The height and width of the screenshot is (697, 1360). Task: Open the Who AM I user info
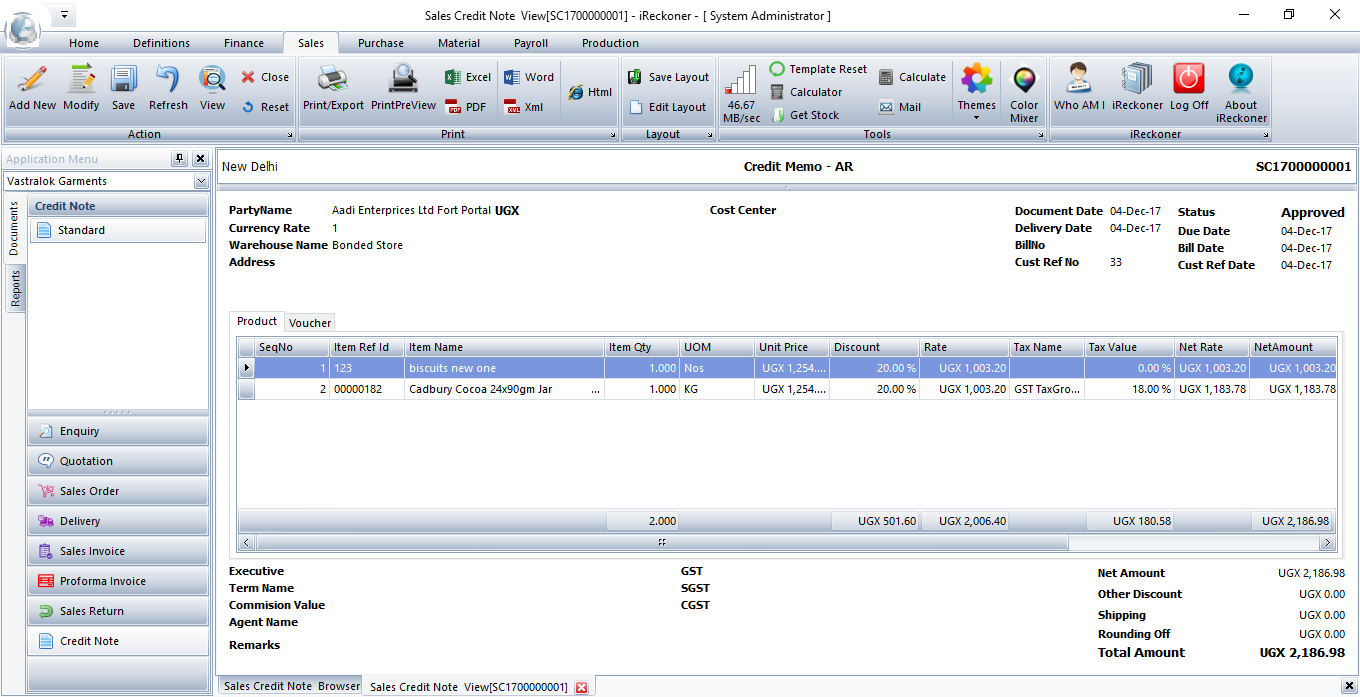tap(1079, 80)
